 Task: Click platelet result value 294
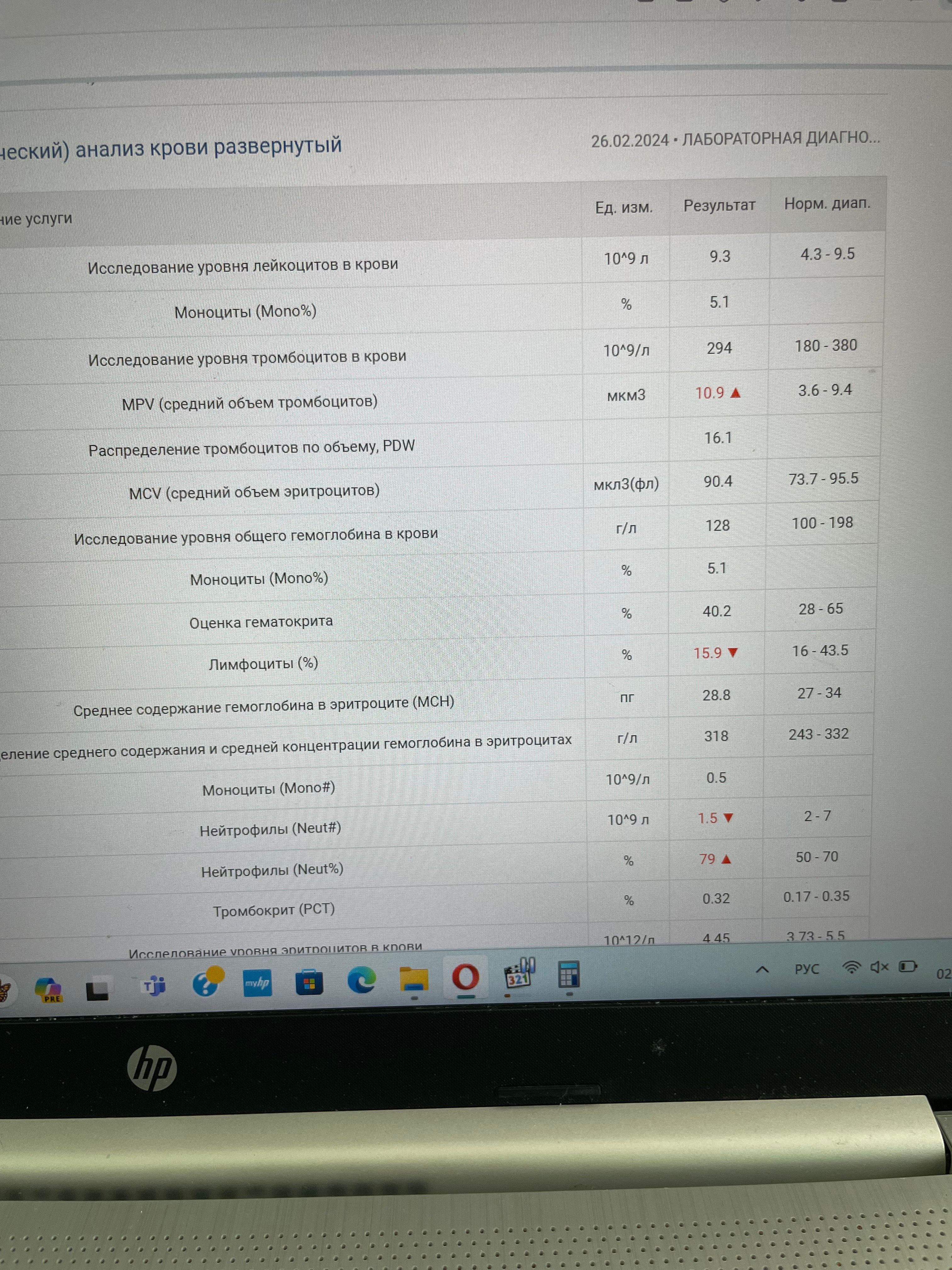719,348
